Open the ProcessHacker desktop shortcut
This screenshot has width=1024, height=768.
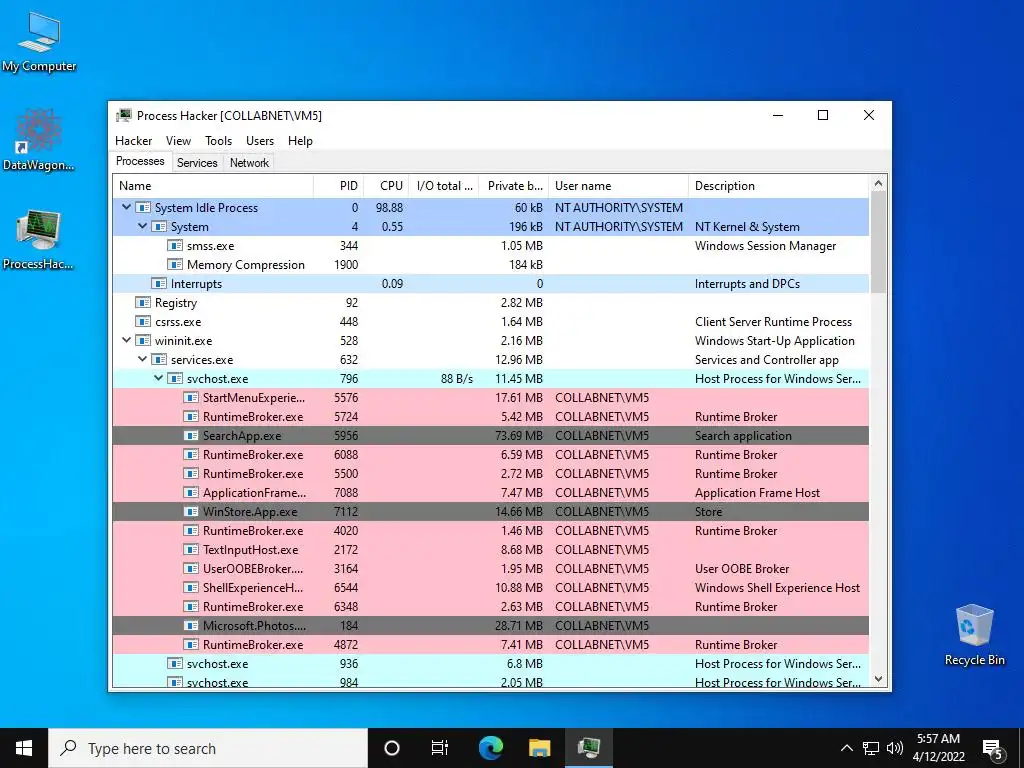pos(38,239)
